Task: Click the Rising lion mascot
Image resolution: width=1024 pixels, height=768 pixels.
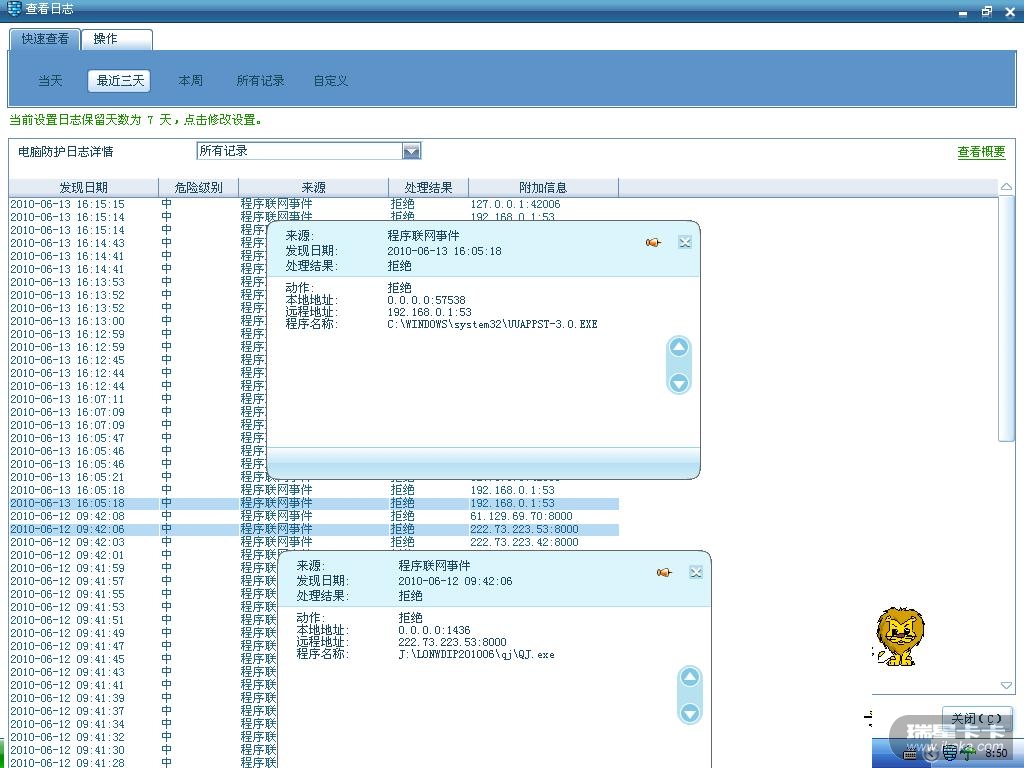Action: coord(899,636)
